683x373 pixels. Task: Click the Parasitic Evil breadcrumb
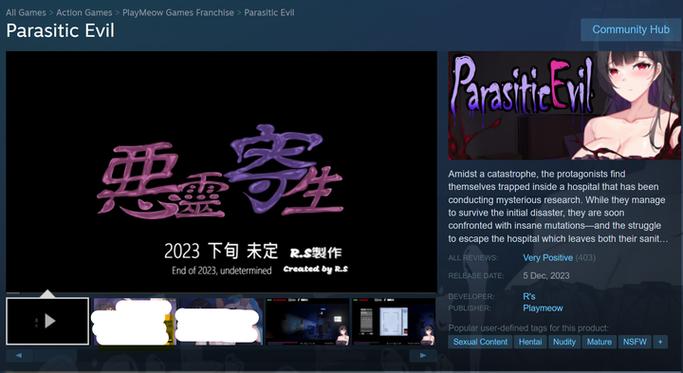(x=269, y=13)
